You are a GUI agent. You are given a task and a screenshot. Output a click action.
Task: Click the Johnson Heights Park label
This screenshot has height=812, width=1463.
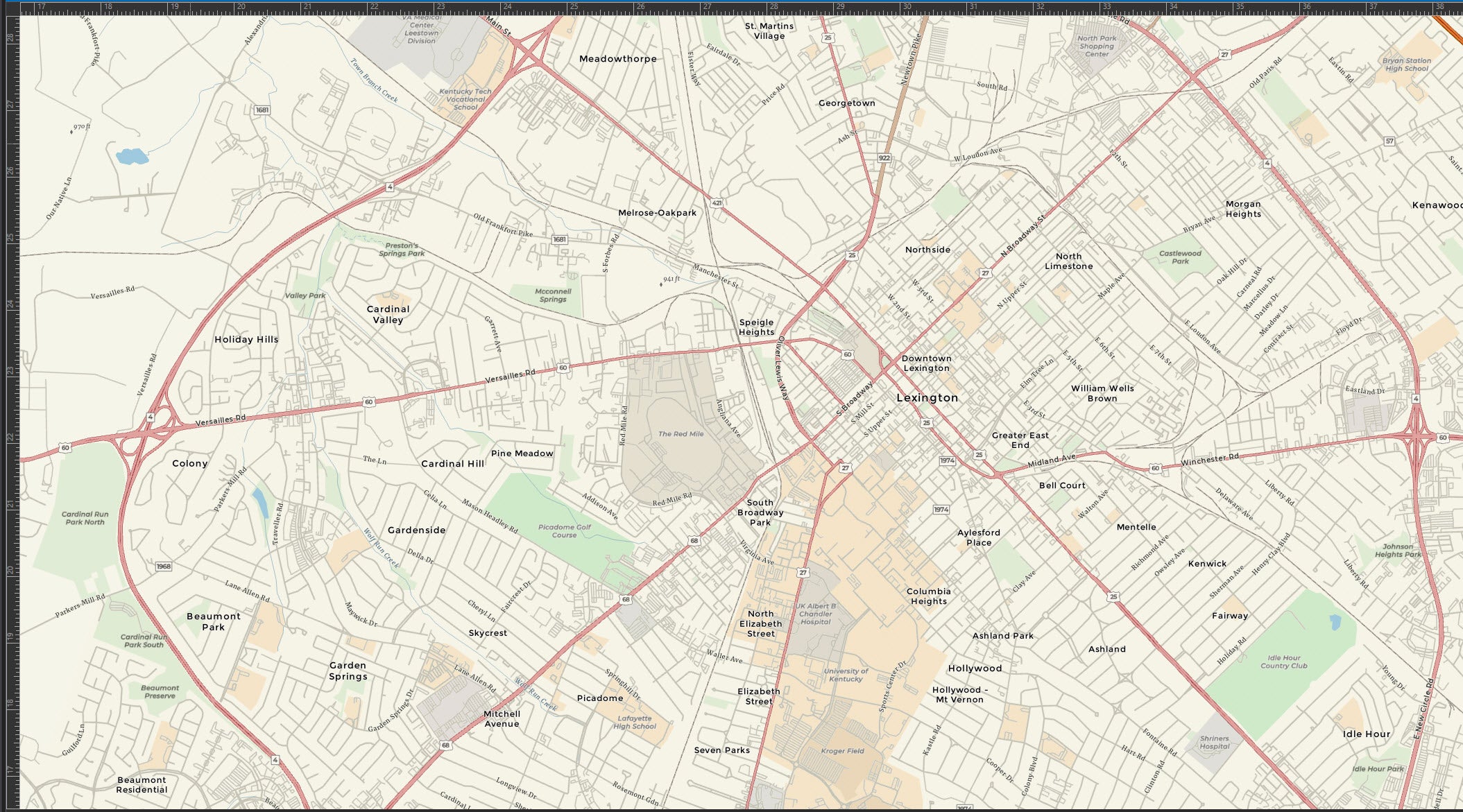[x=1398, y=551]
